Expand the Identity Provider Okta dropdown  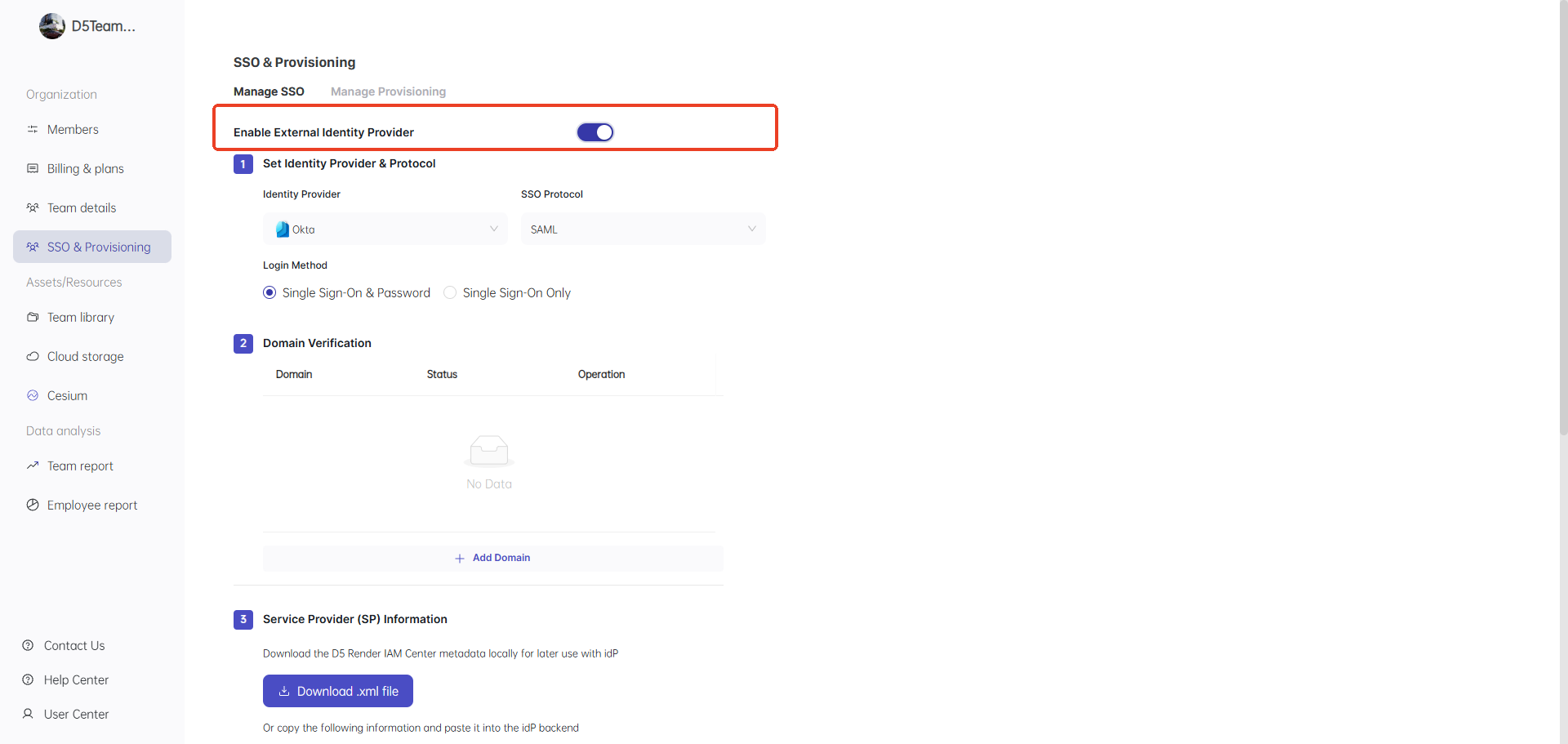coord(385,229)
